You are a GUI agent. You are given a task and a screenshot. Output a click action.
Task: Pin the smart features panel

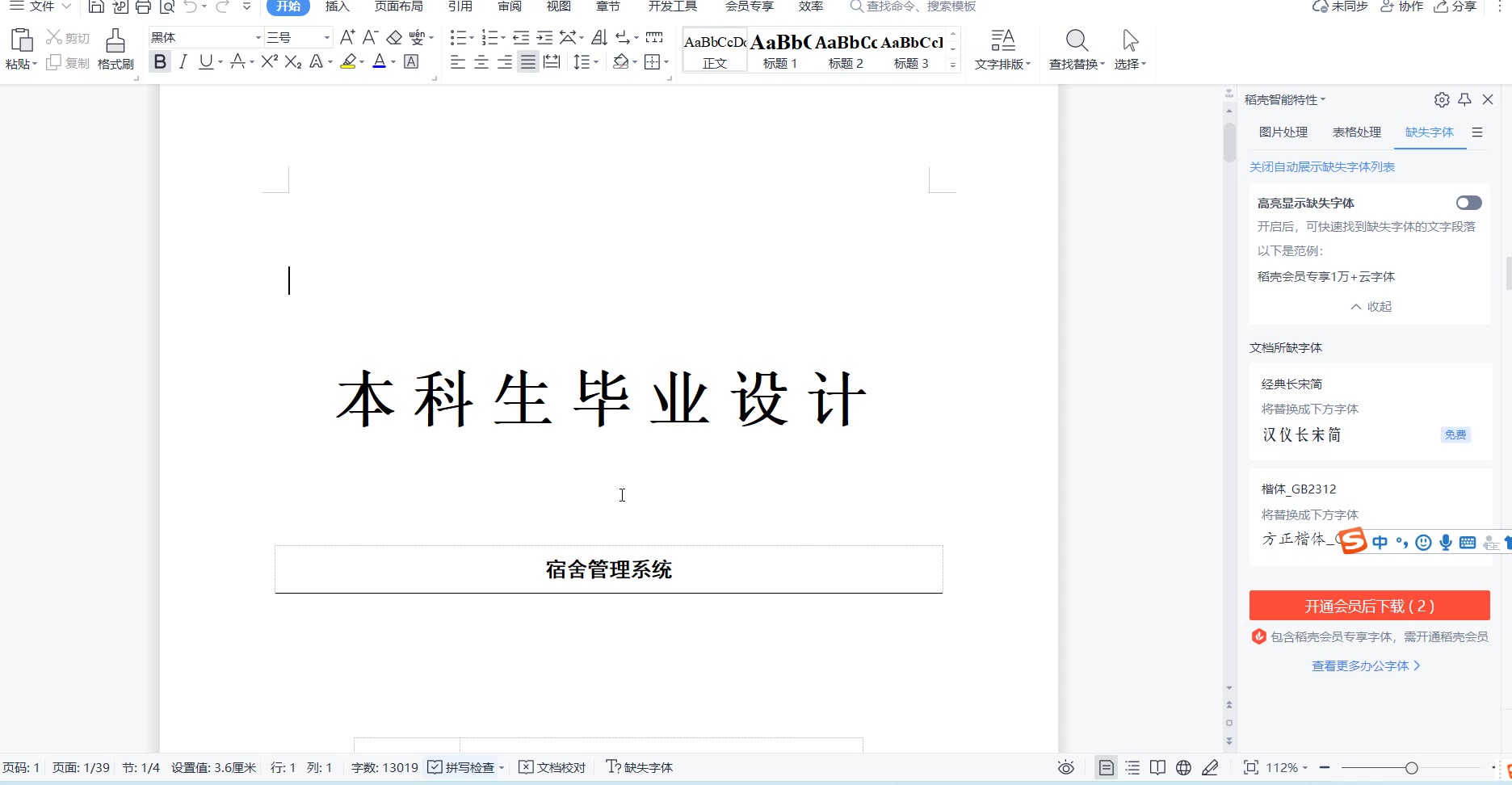[x=1464, y=99]
